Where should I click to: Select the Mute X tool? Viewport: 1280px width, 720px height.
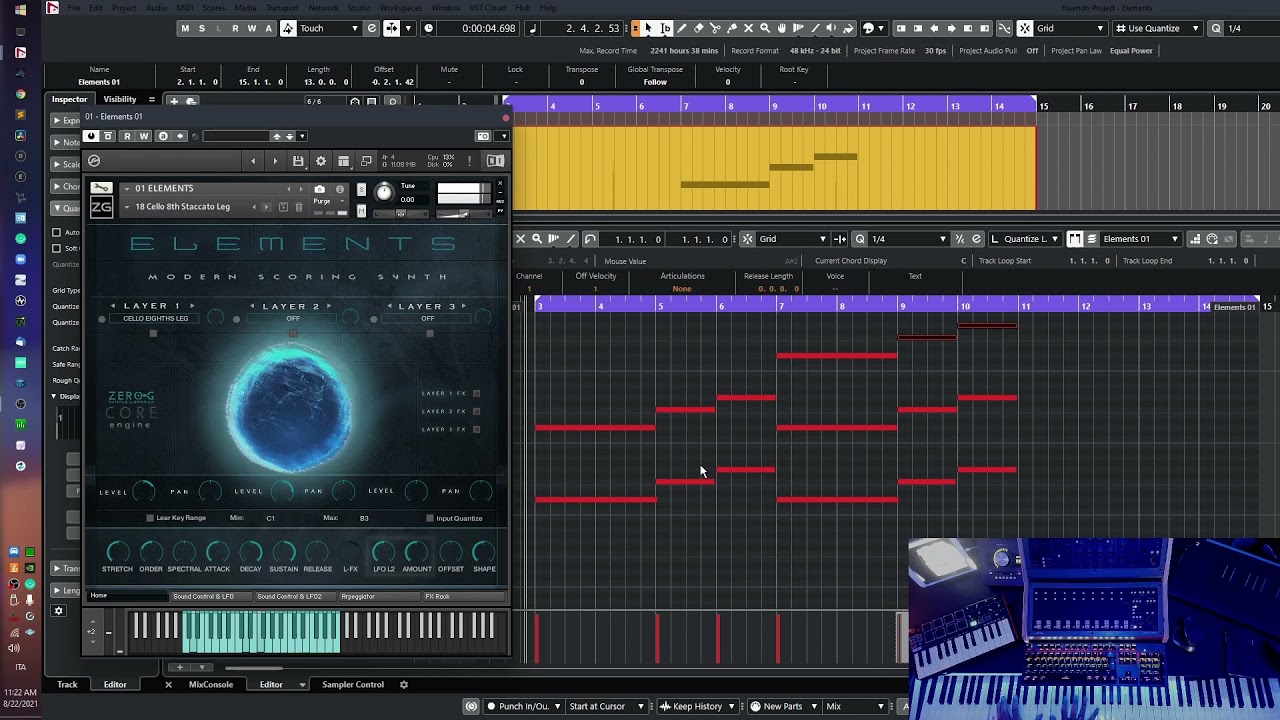[x=748, y=28]
